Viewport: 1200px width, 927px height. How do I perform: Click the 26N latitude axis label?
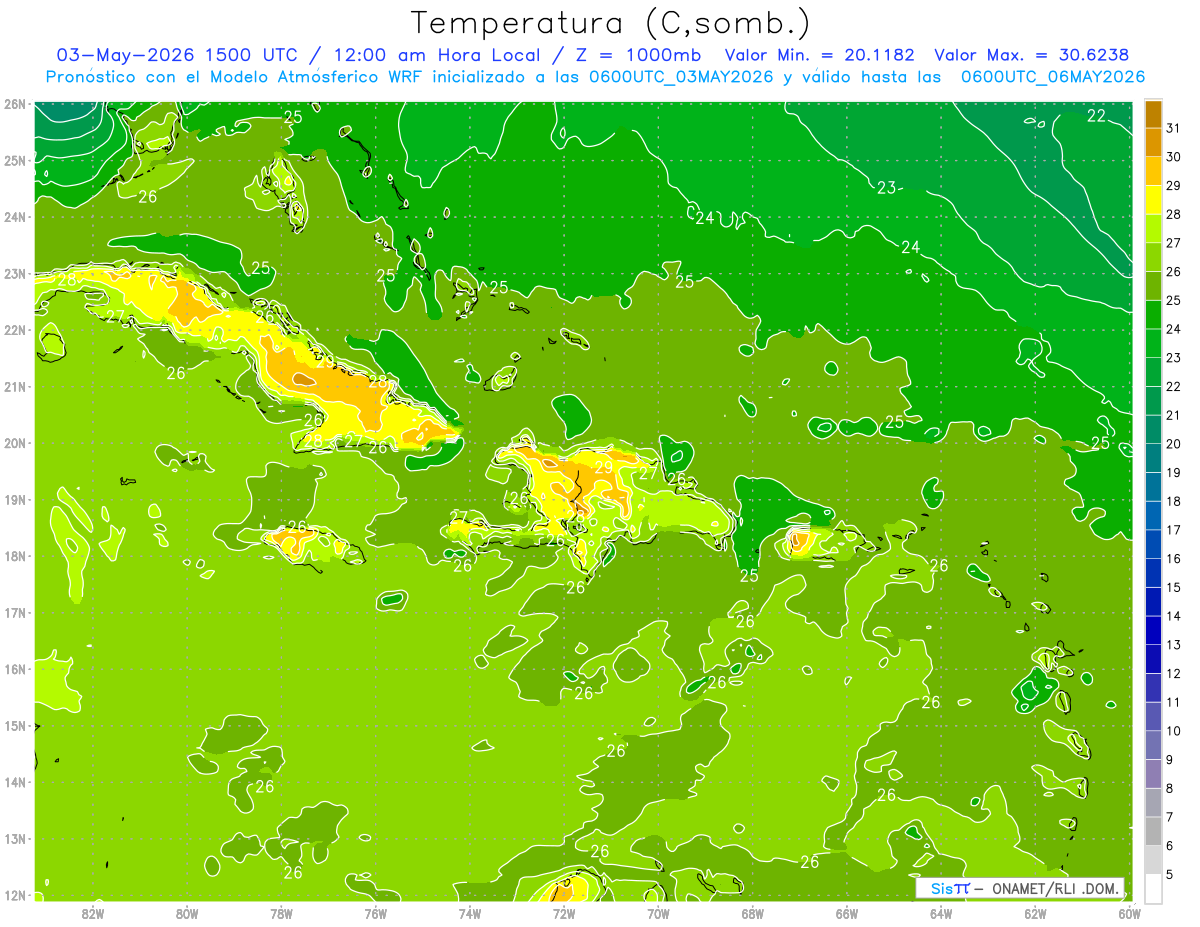coord(14,104)
